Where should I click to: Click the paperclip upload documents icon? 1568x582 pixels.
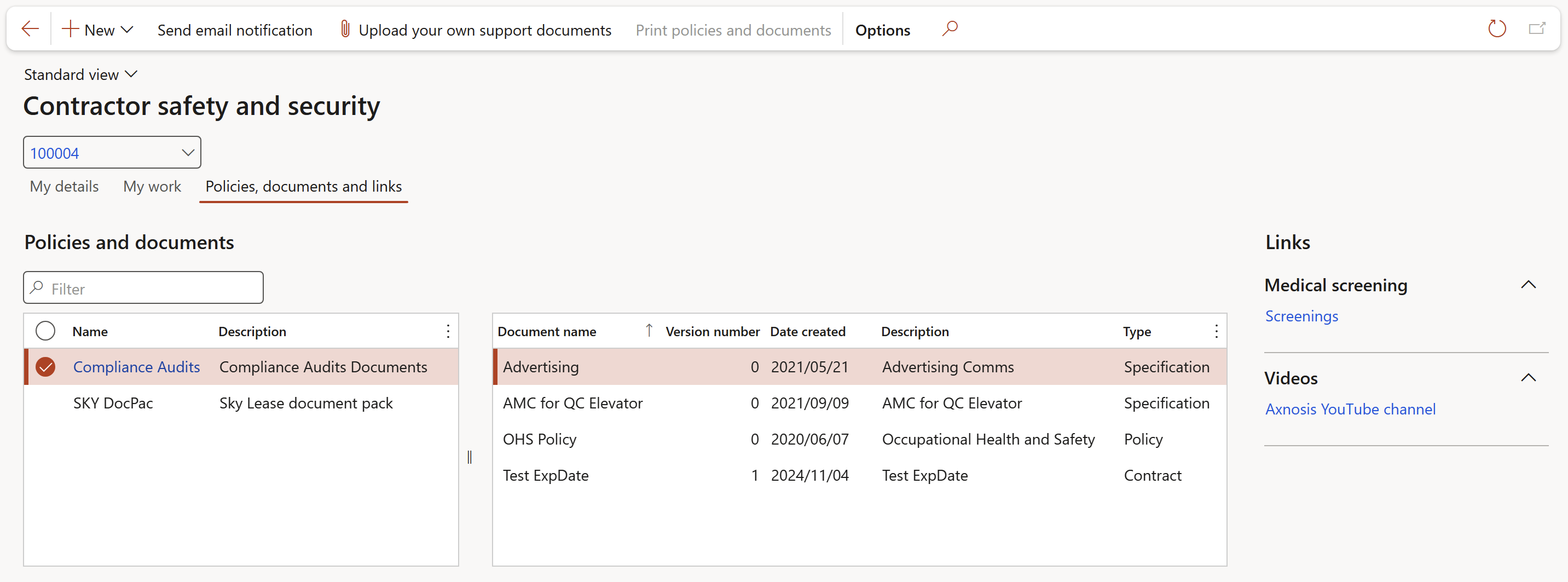click(344, 29)
